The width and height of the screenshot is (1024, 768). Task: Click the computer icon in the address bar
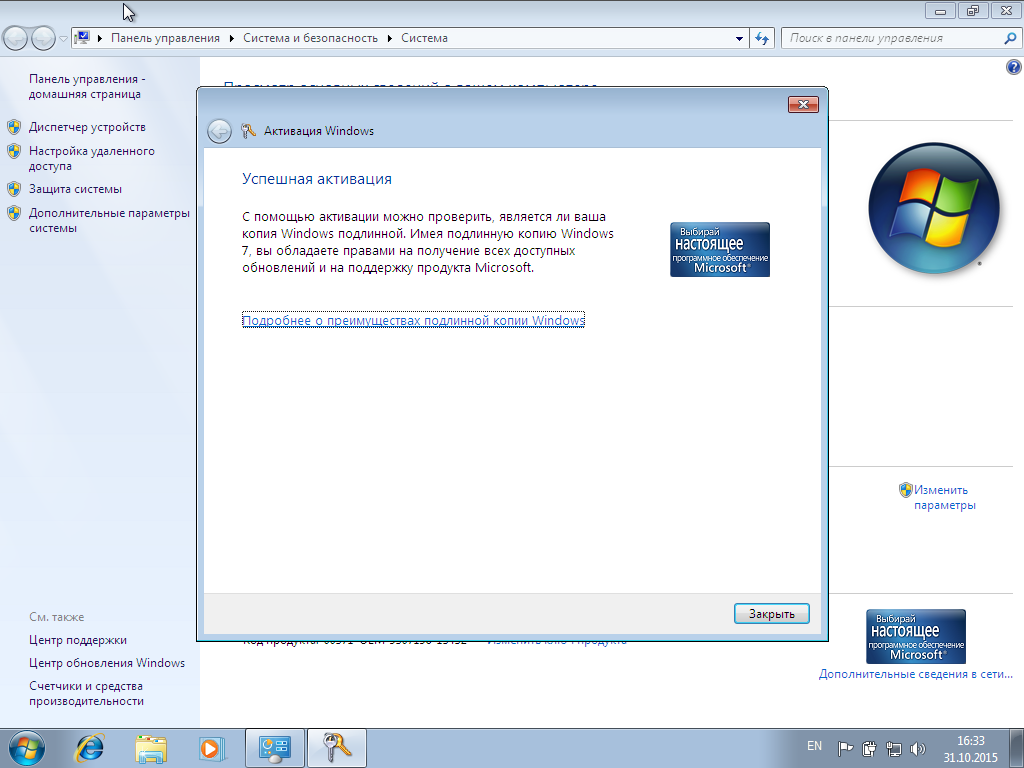(82, 38)
